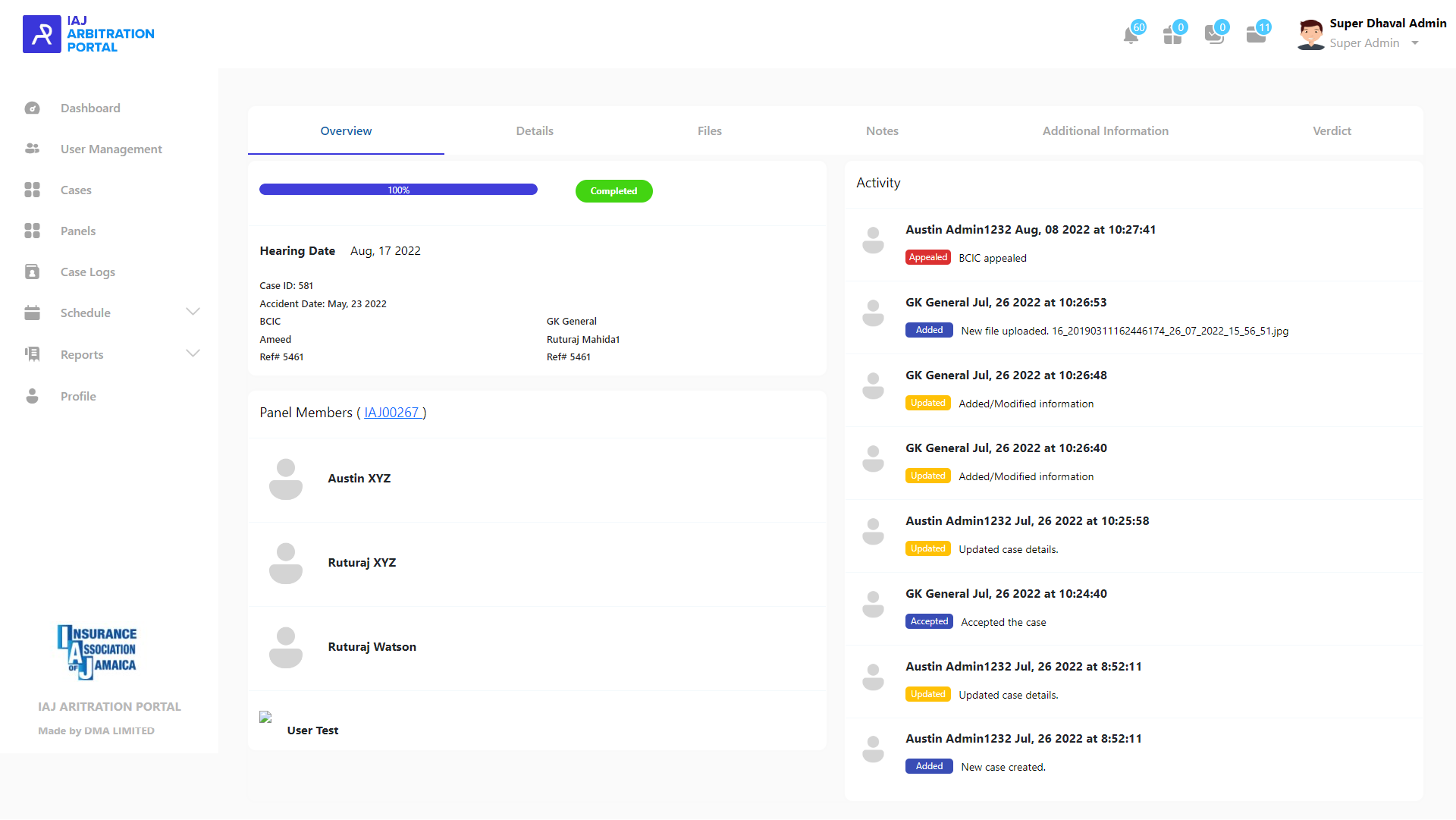Click the Profile person icon in sidebar
This screenshot has width=1456, height=820.
click(32, 397)
